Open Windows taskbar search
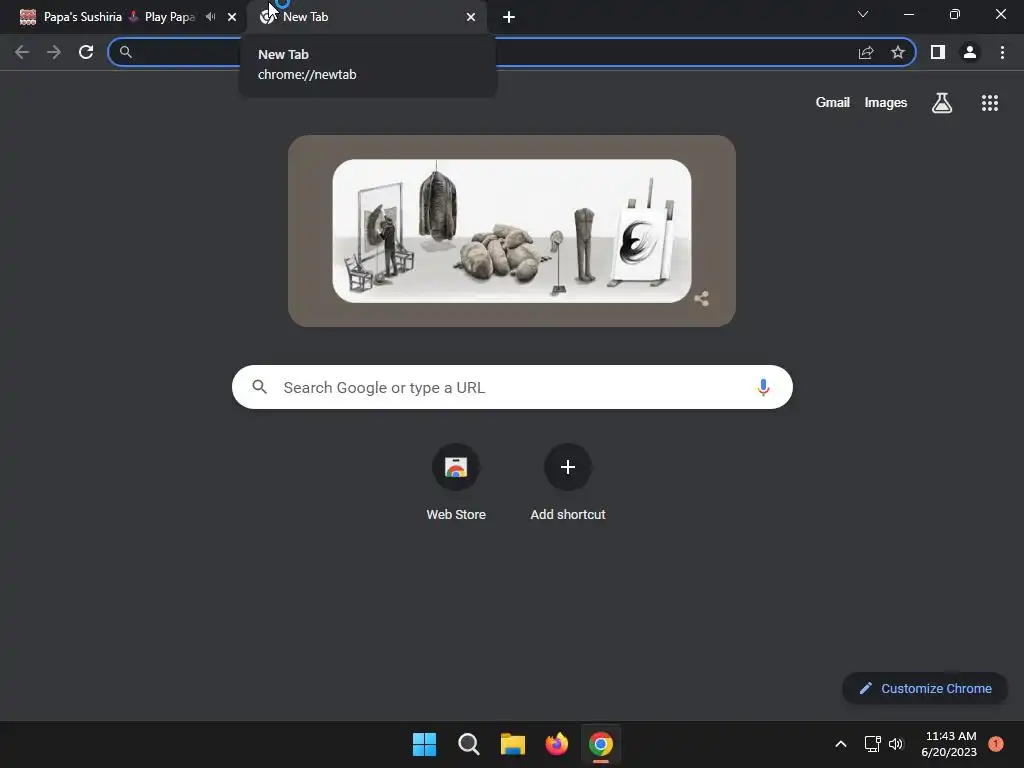The height and width of the screenshot is (768, 1024). [x=468, y=744]
